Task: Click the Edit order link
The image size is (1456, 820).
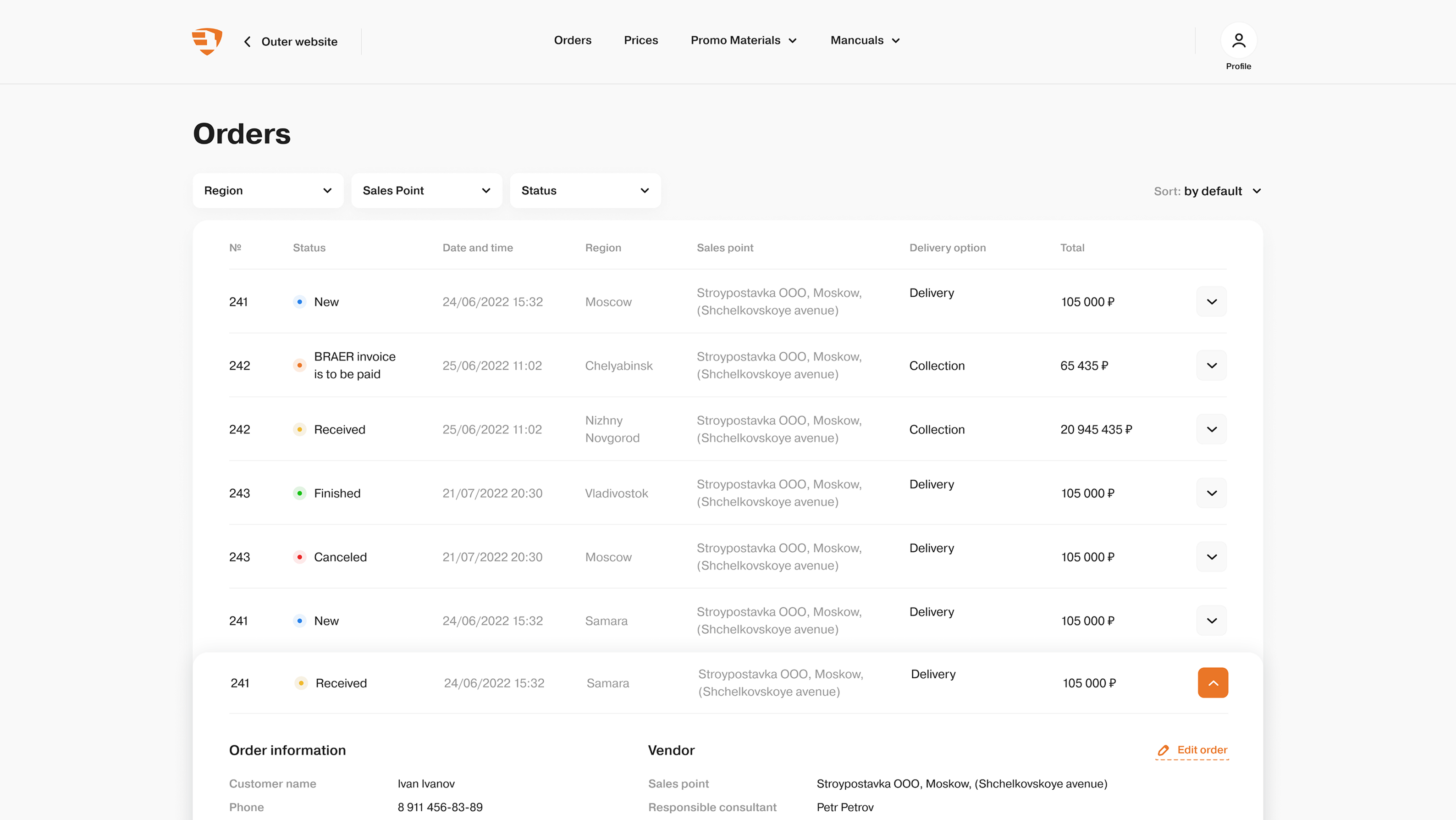Action: click(x=1202, y=750)
